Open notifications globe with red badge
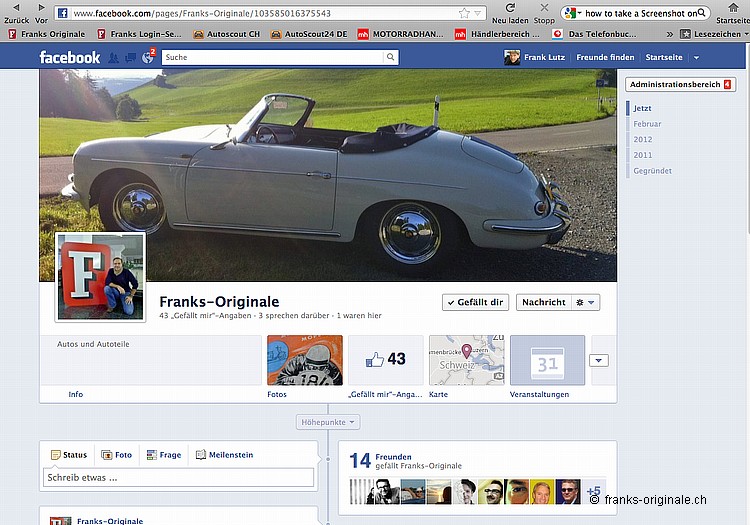The height and width of the screenshot is (525, 750). 148,57
